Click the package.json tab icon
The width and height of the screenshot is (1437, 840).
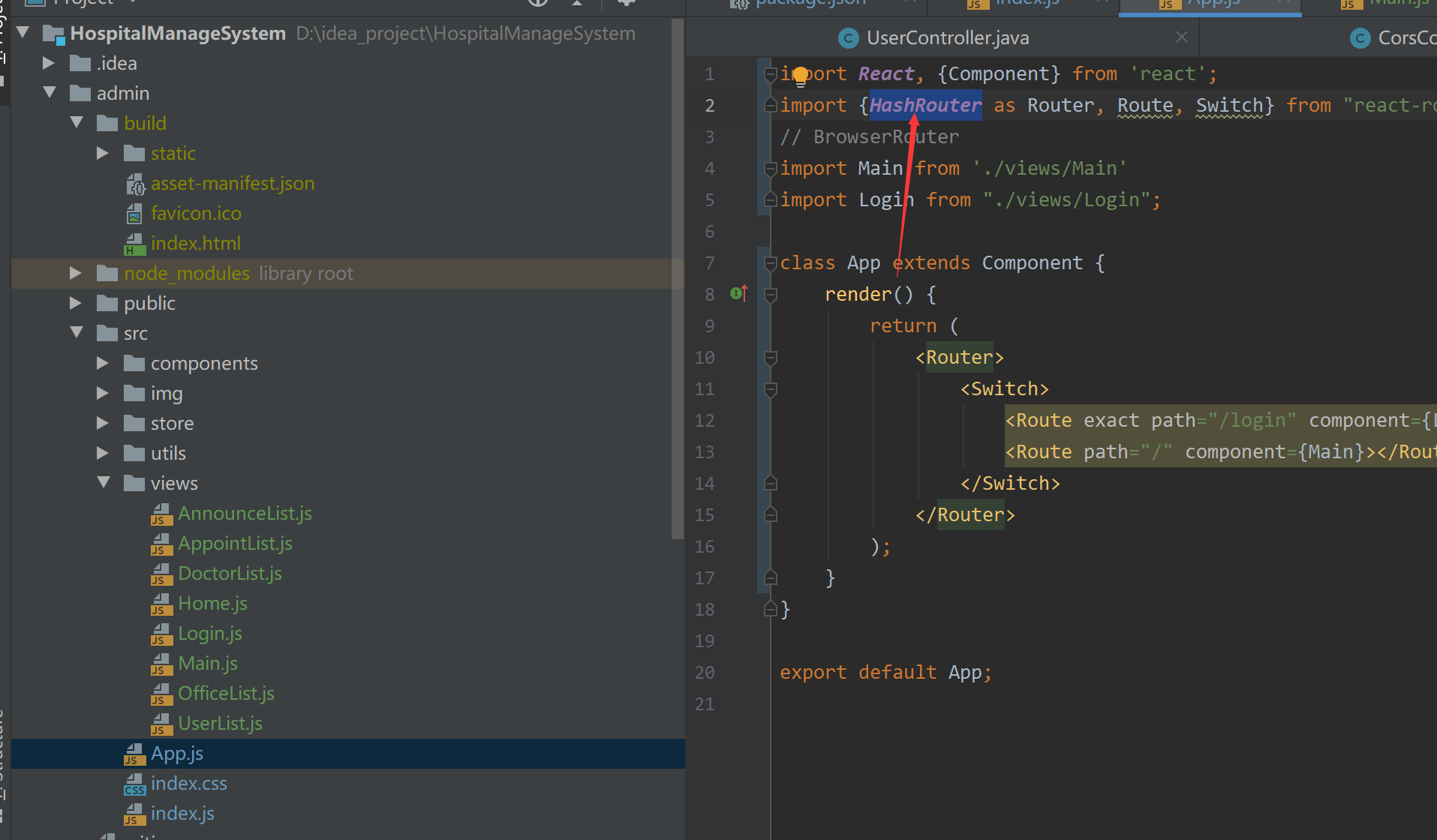pos(739,2)
